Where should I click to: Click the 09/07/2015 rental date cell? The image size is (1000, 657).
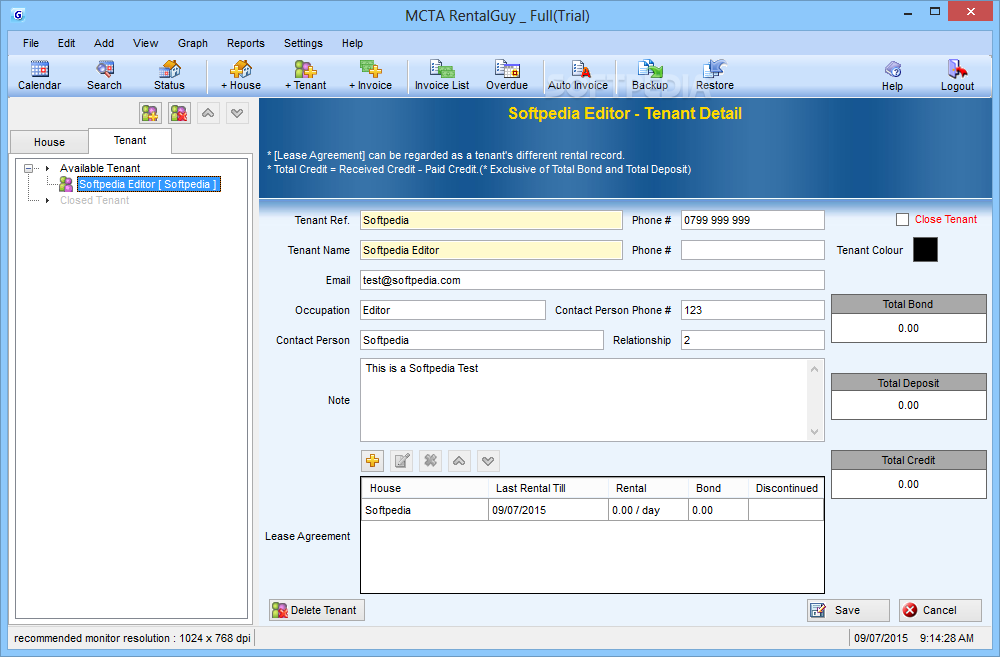click(x=548, y=510)
